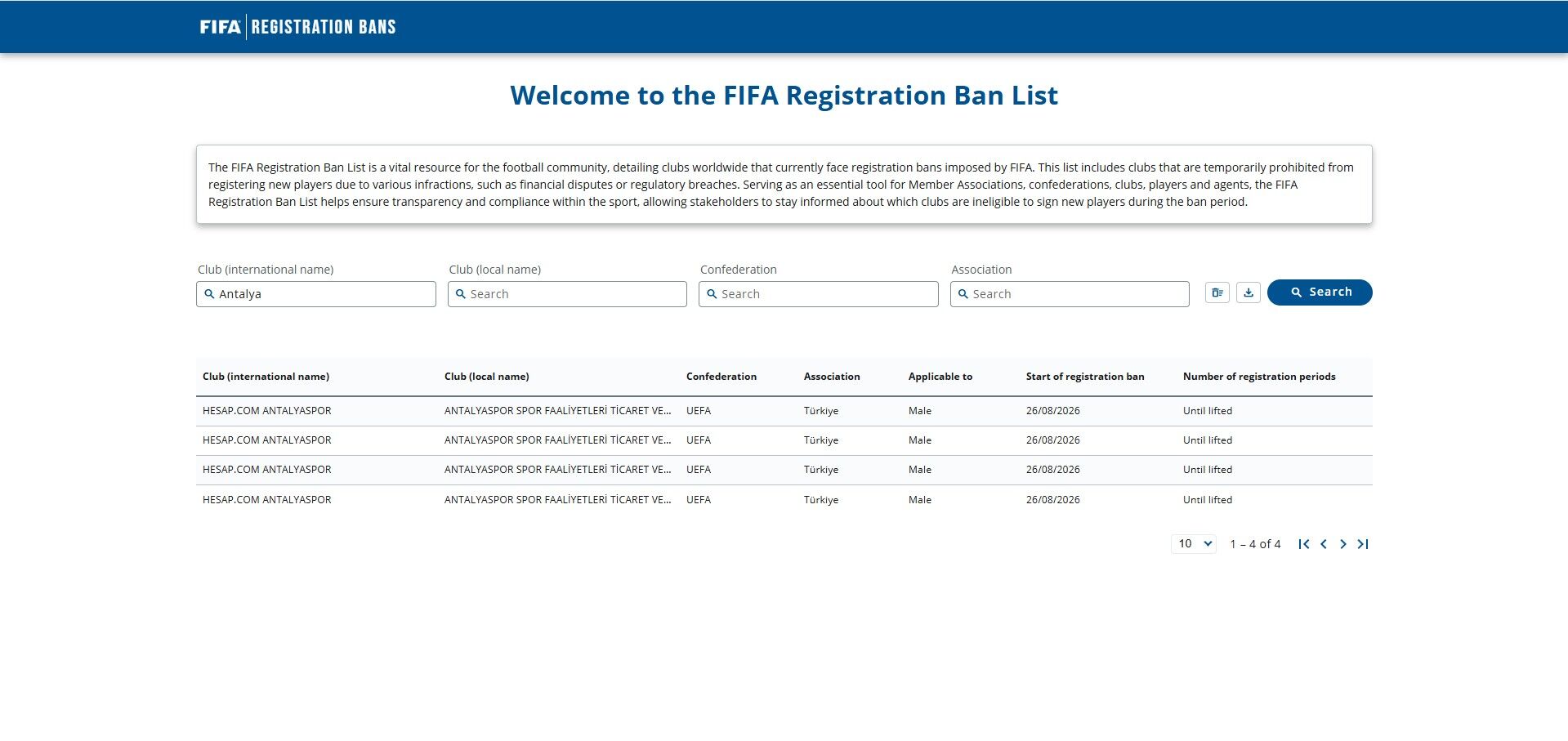
Task: Open the rows-per-page dropdown showing 10
Action: click(x=1194, y=544)
